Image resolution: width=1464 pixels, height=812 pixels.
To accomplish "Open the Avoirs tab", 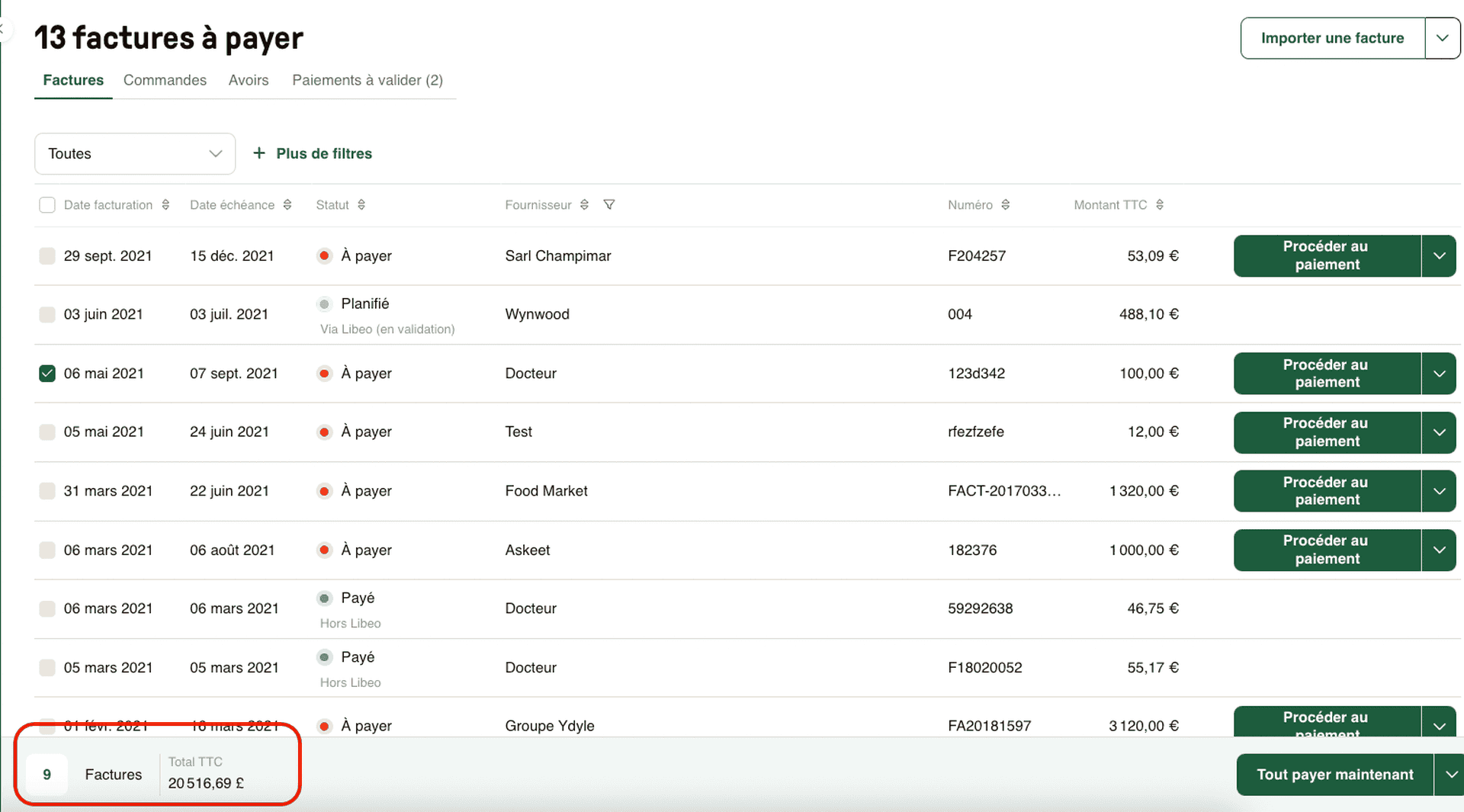I will pos(249,80).
